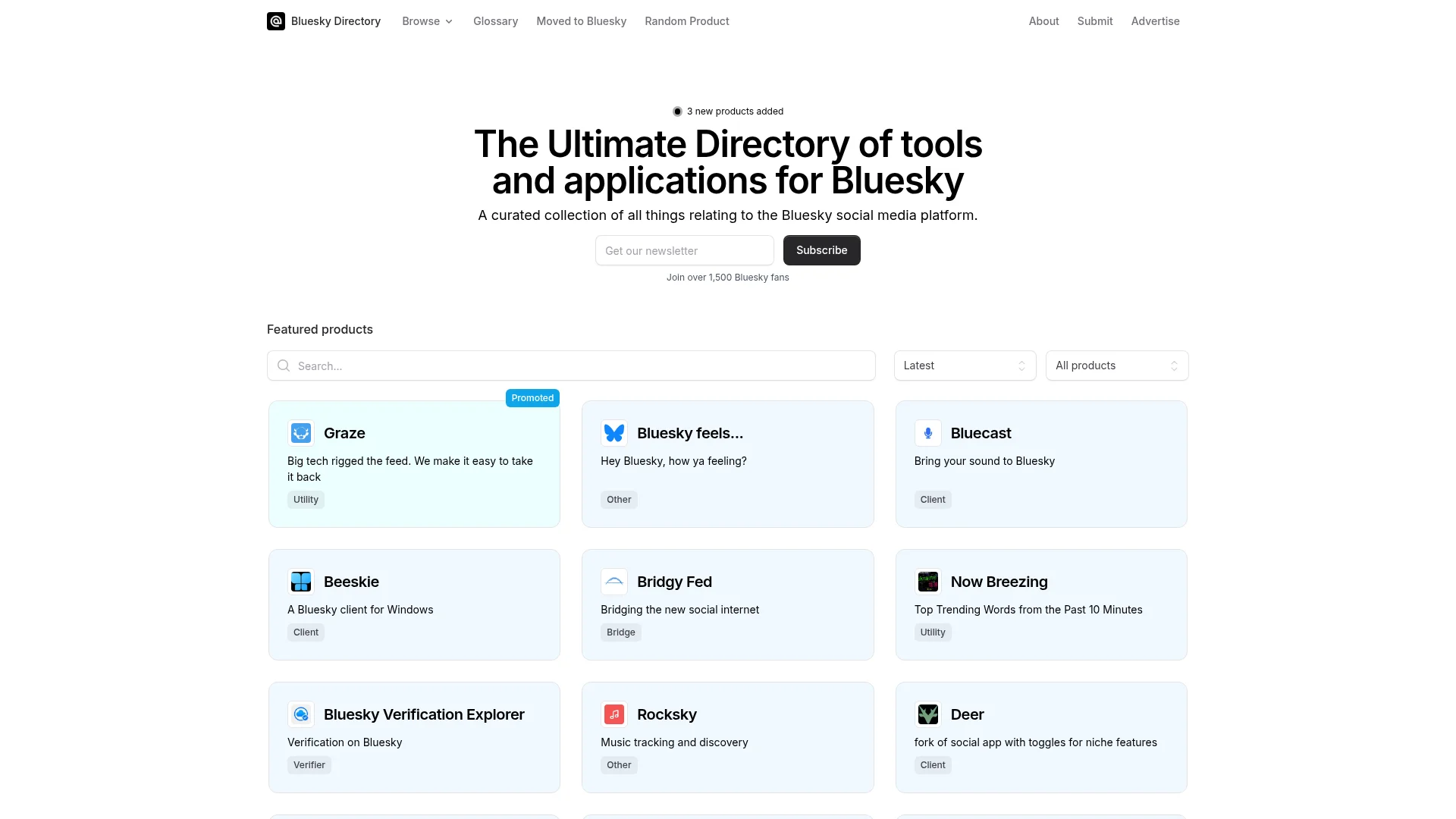1456x819 pixels.
Task: Click 'Bridging the new social internet' text
Action: (x=679, y=610)
